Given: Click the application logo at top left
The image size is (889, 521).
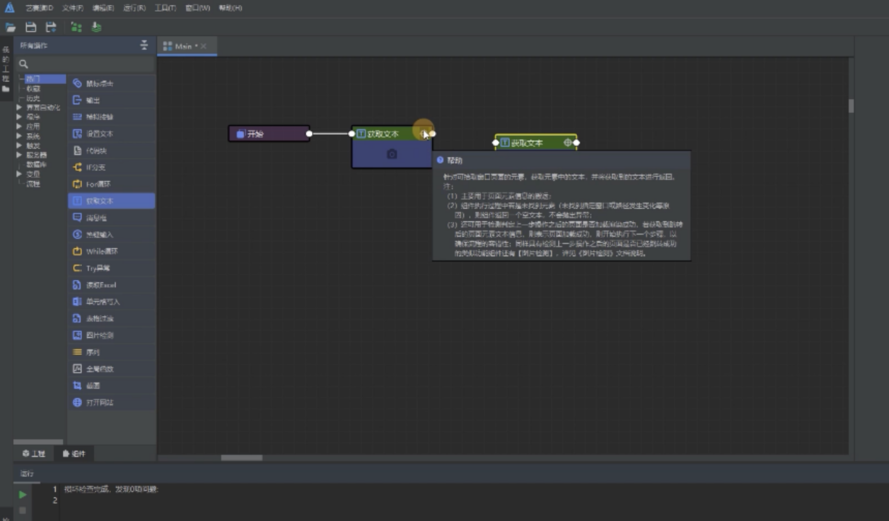Looking at the screenshot, I should point(10,7).
